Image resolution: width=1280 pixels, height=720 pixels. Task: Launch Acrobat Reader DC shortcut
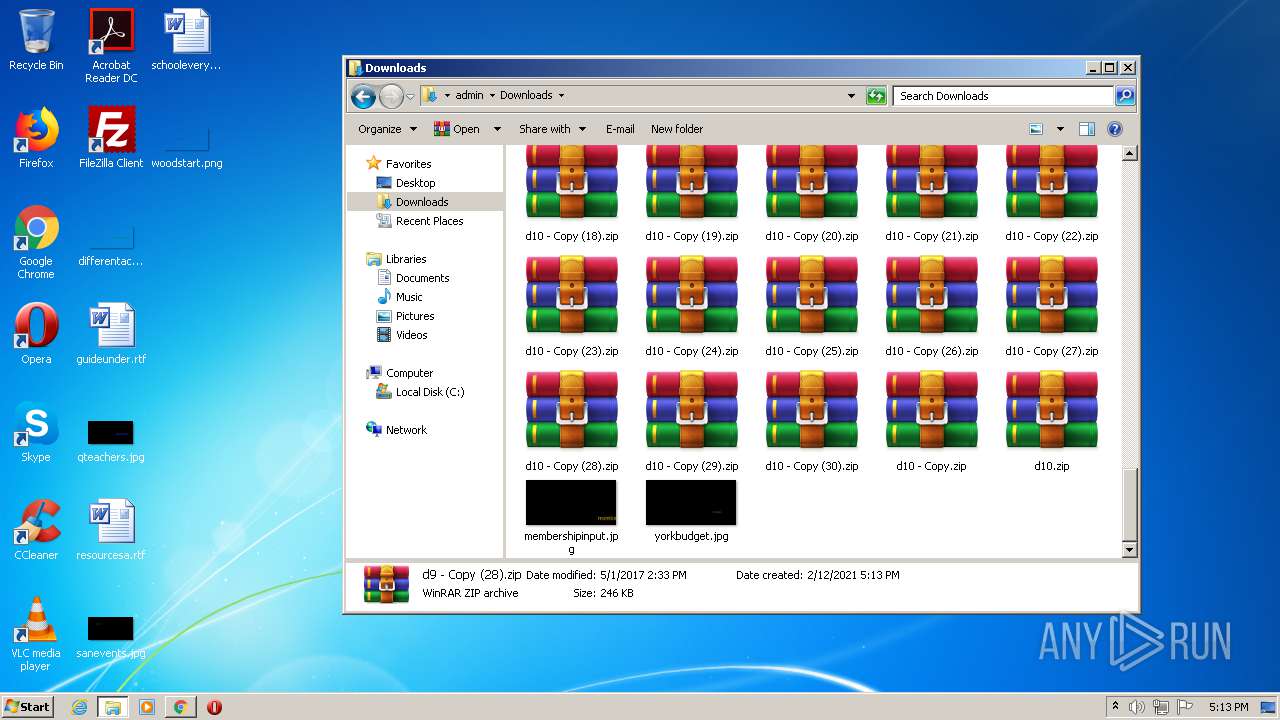(x=111, y=46)
